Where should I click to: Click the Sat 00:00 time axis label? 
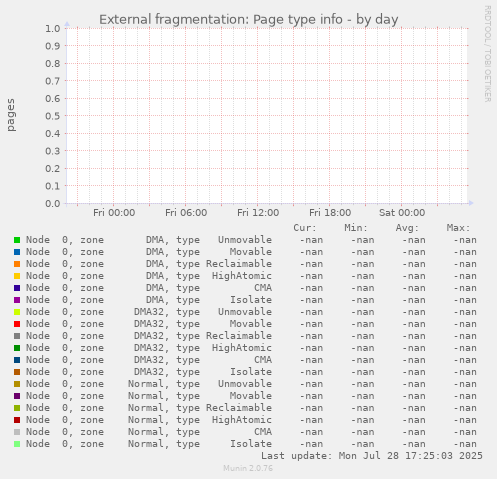pyautogui.click(x=402, y=213)
